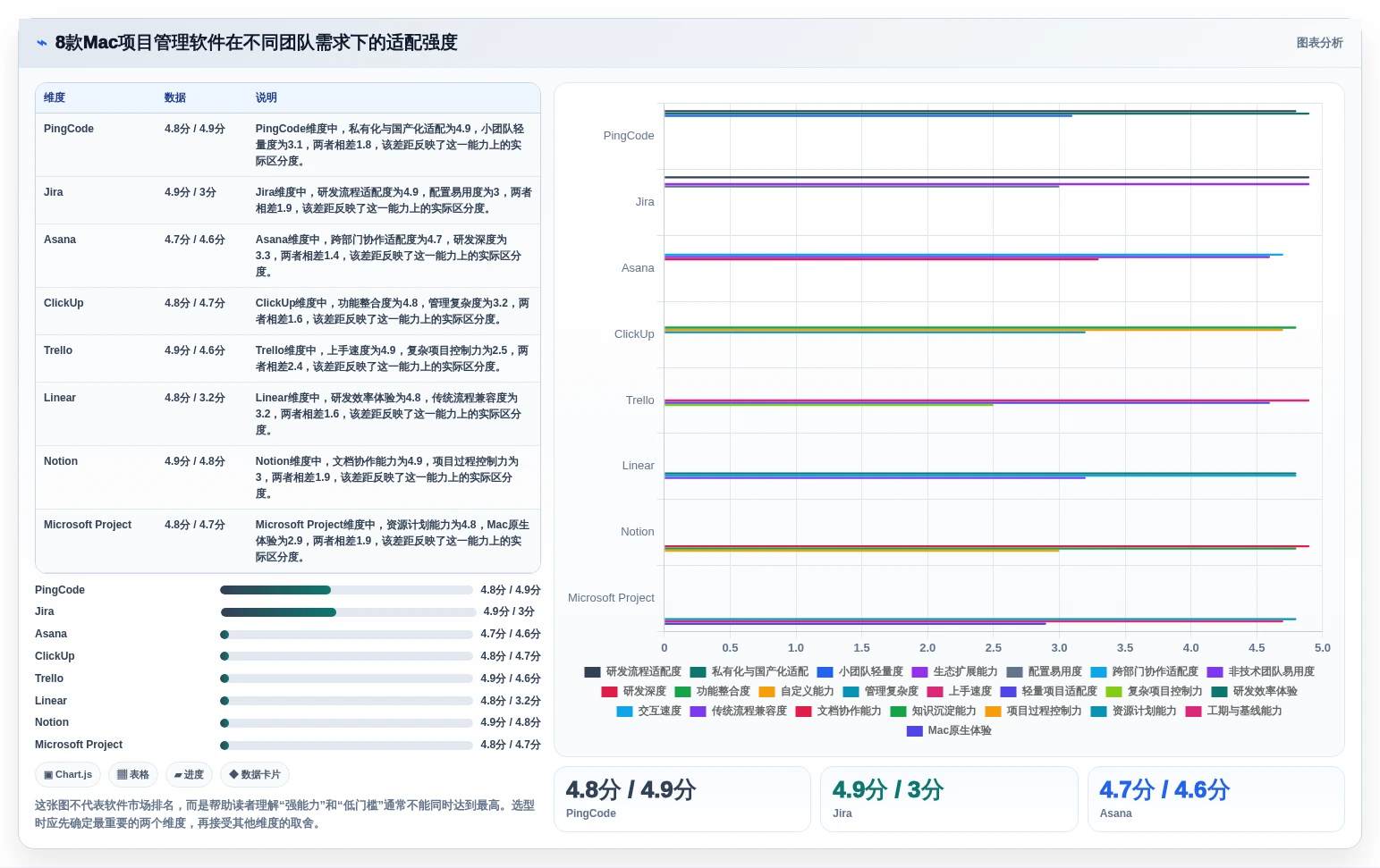1380x868 pixels.
Task: Click the Trello 4.9分 / 4.6分 progress value
Action: (x=511, y=678)
